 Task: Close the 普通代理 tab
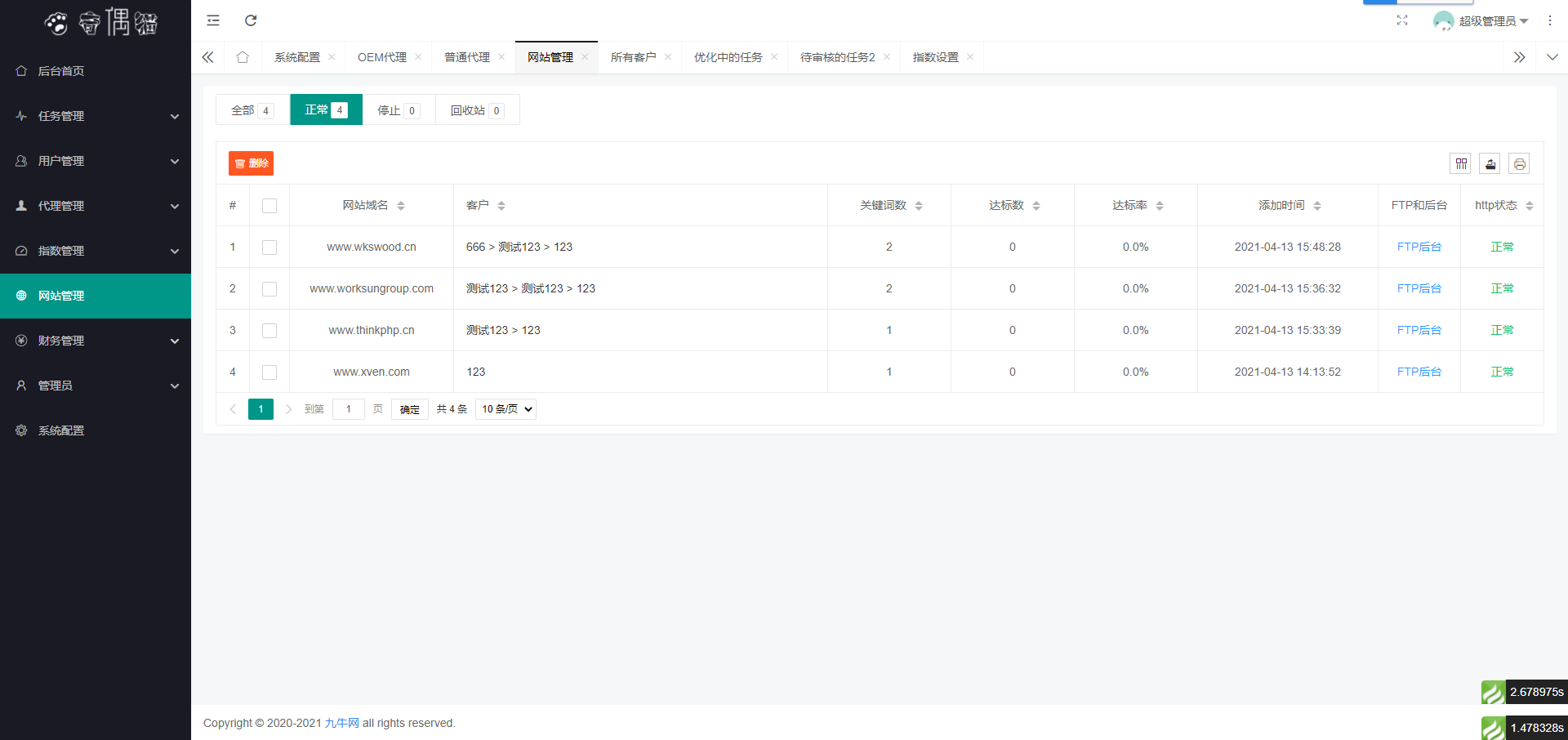click(501, 56)
